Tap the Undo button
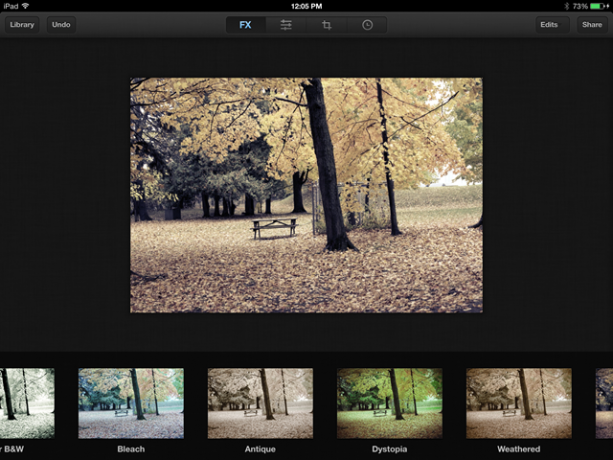613x460 pixels. click(x=61, y=25)
